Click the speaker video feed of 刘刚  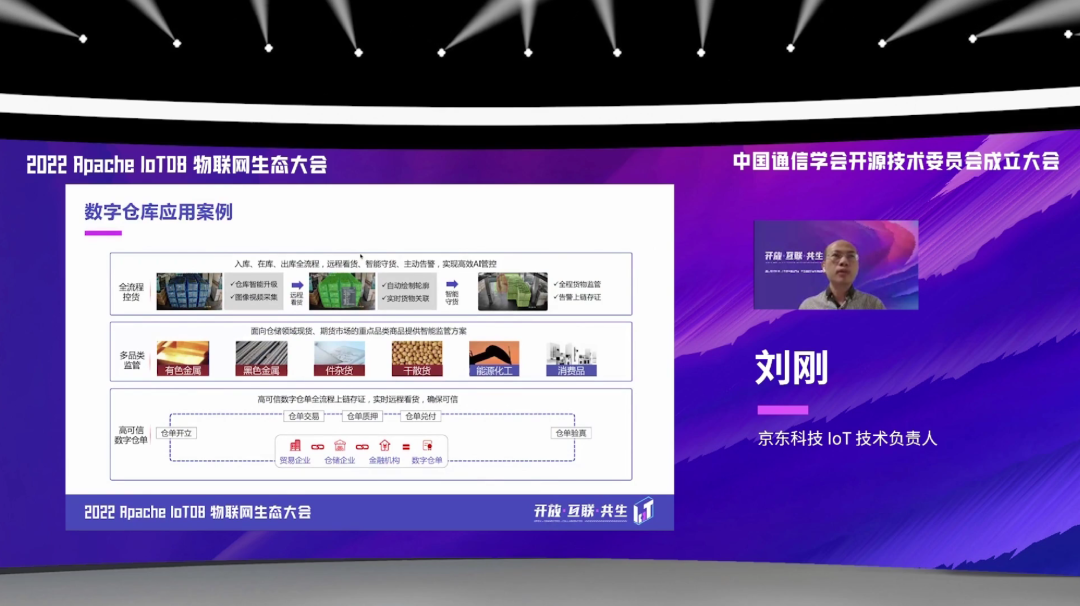coord(836,265)
